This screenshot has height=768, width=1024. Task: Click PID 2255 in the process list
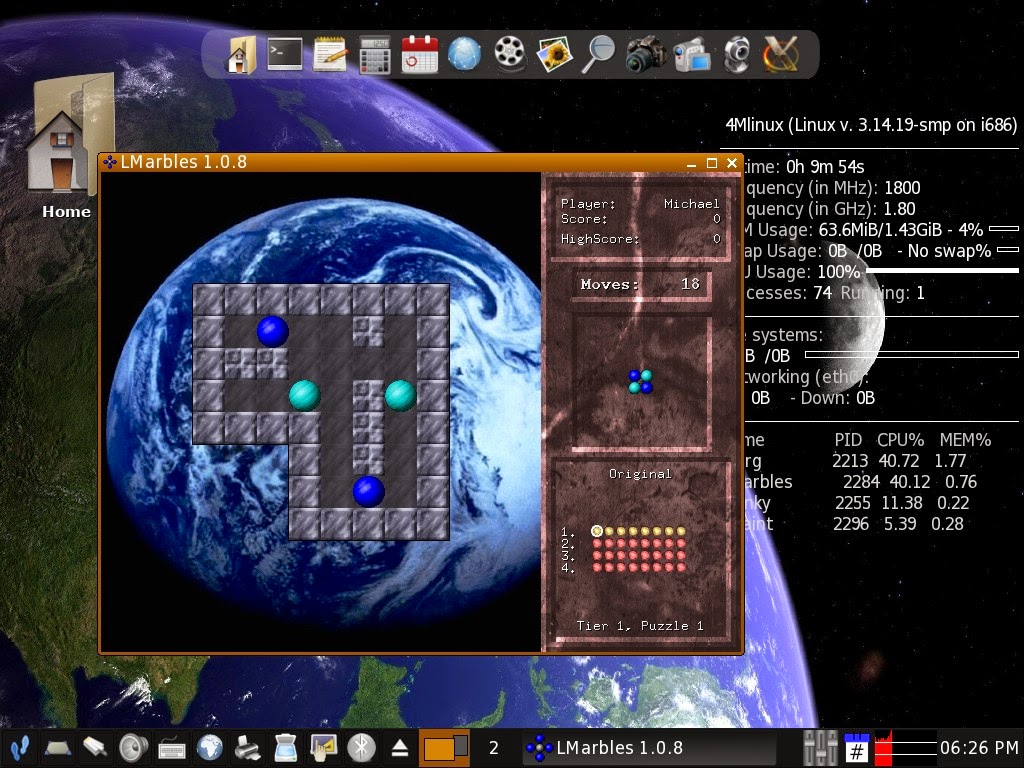click(x=852, y=503)
